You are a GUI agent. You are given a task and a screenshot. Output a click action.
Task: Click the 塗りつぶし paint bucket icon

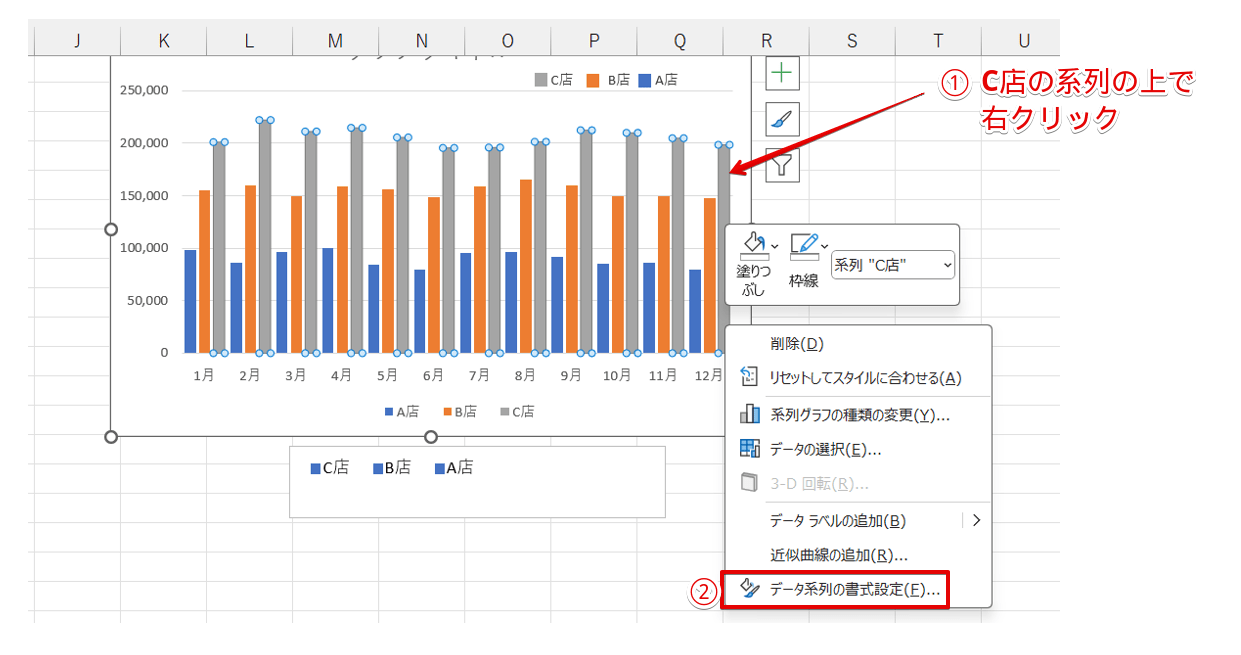[751, 245]
